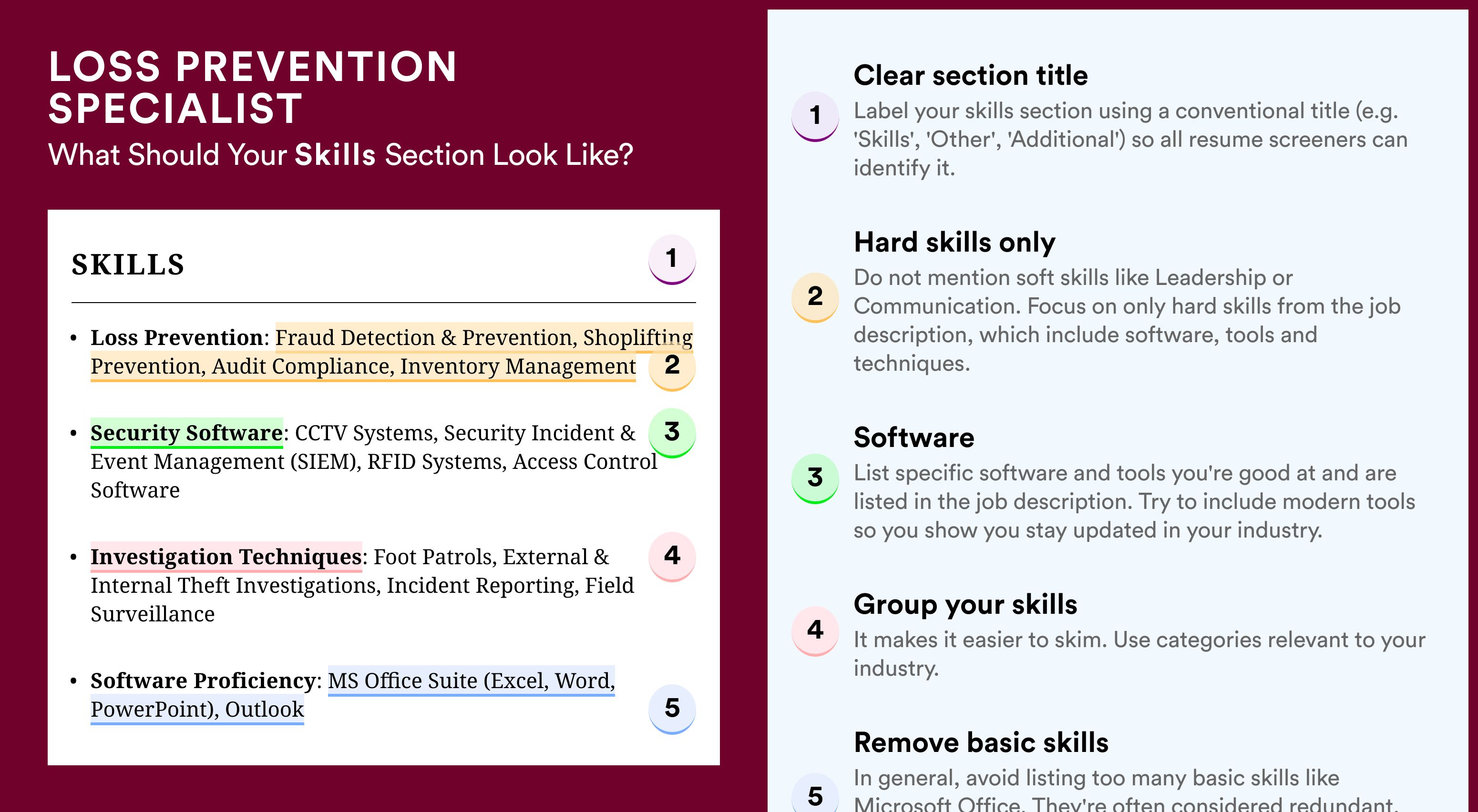1478x812 pixels.
Task: Click the blue highlighted 'MS Office Suite' text
Action: [x=403, y=680]
